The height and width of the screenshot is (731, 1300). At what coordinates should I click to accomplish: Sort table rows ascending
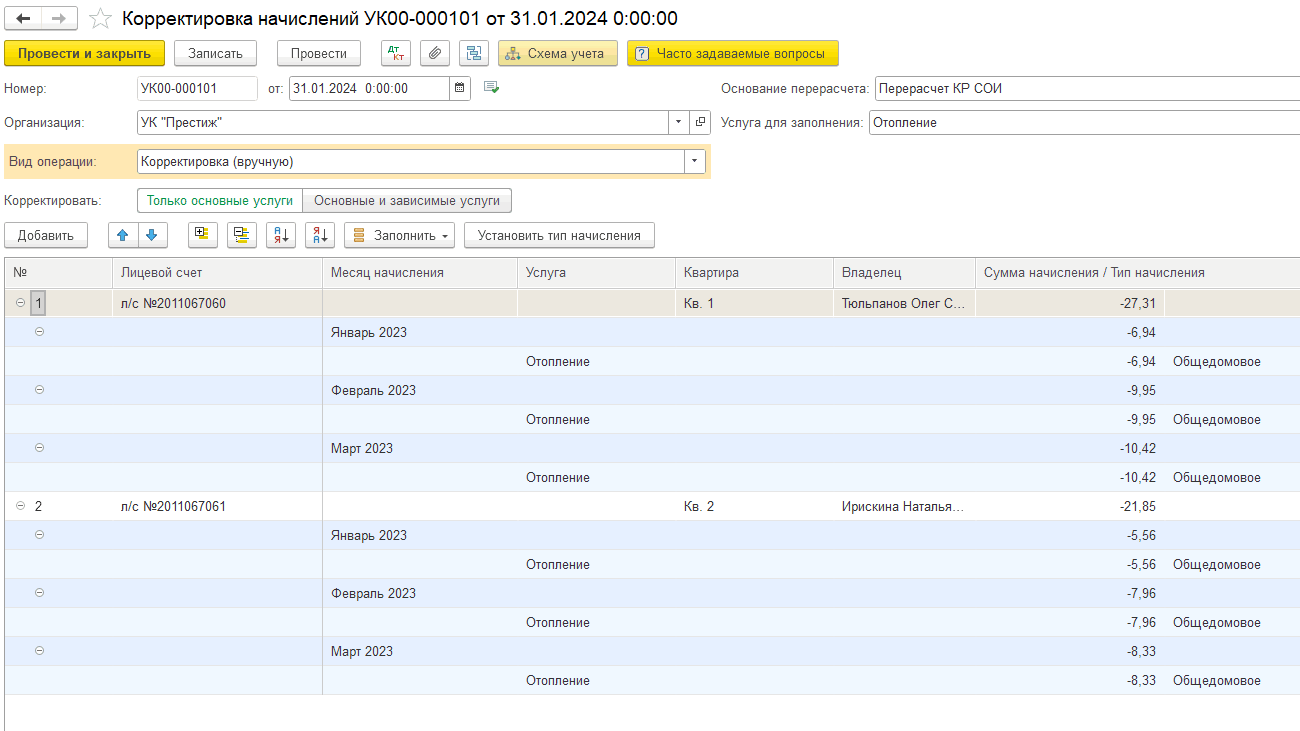281,235
